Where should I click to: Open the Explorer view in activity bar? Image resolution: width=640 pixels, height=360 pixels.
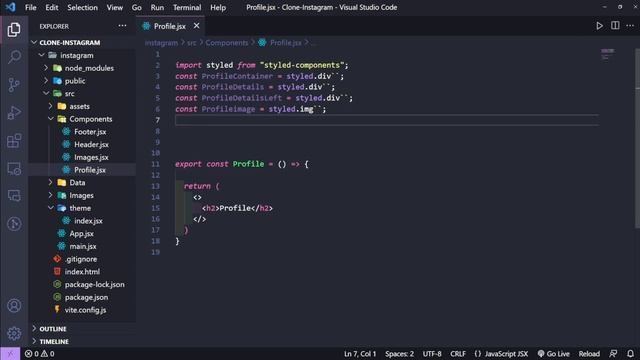(14, 29)
